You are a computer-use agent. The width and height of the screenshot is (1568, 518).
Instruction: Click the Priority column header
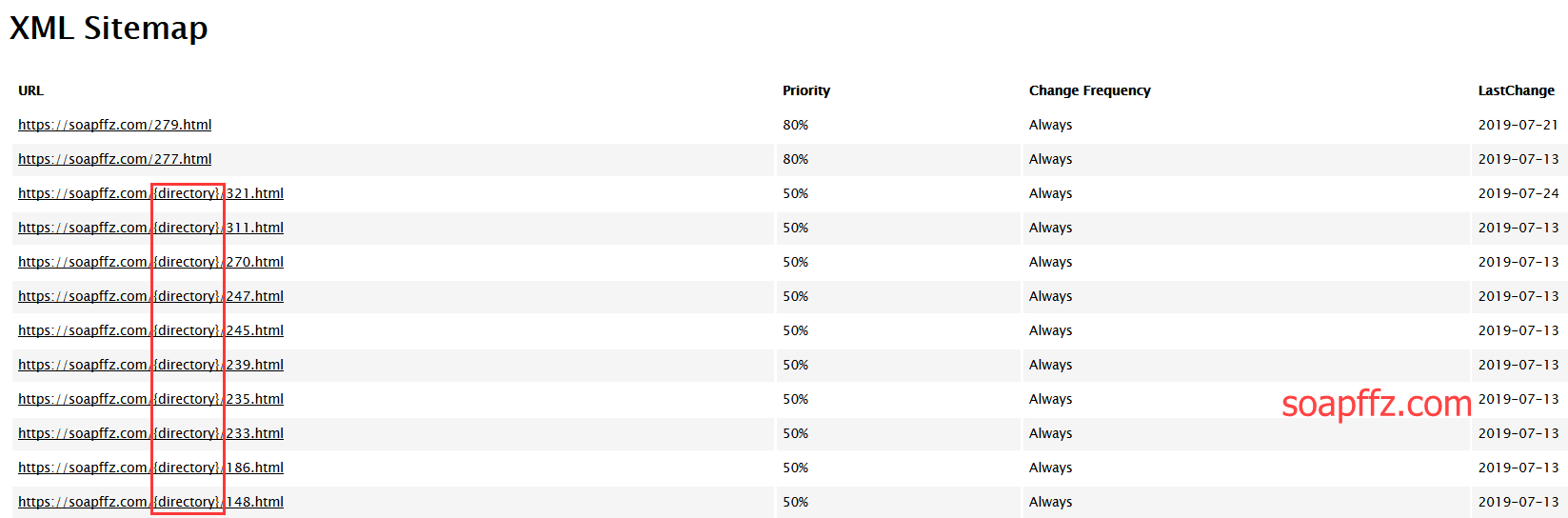pos(806,90)
